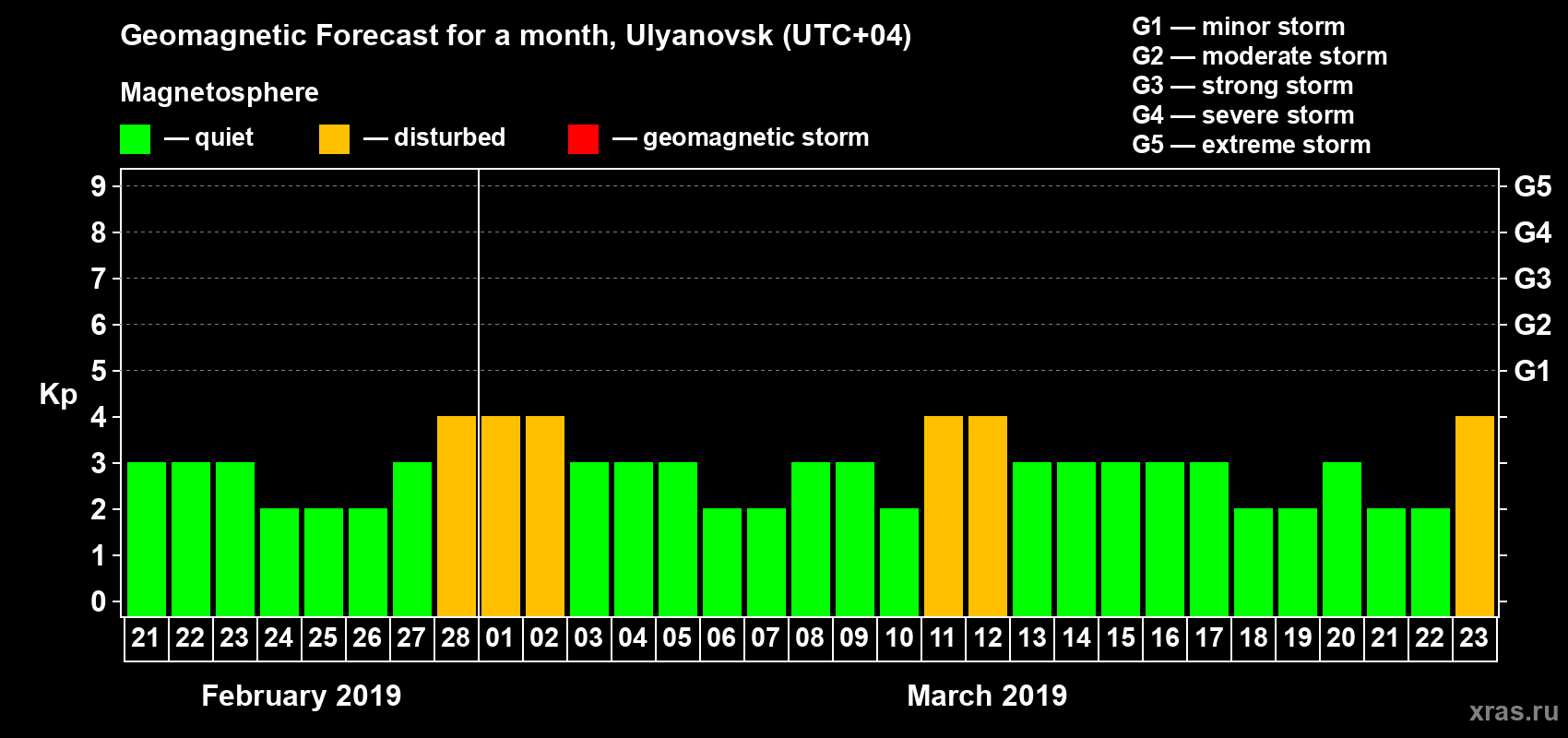This screenshot has height=738, width=1568.
Task: Click the March 11 orange bar
Action: [944, 516]
